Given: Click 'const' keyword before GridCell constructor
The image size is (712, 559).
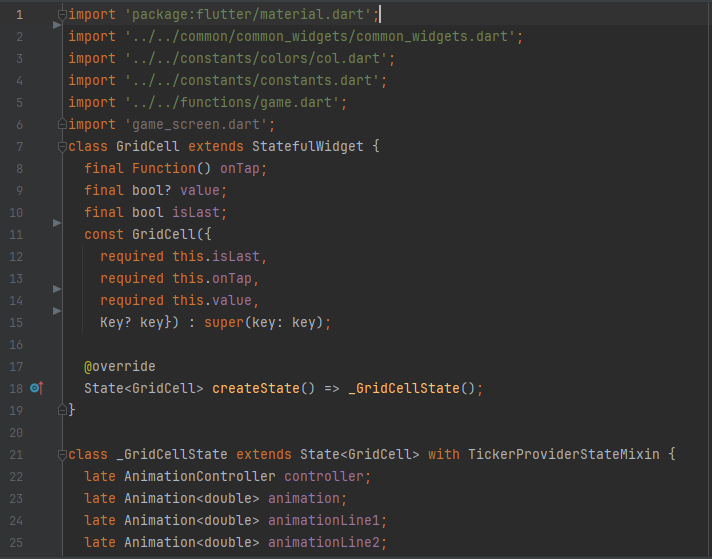Looking at the screenshot, I should (104, 234).
